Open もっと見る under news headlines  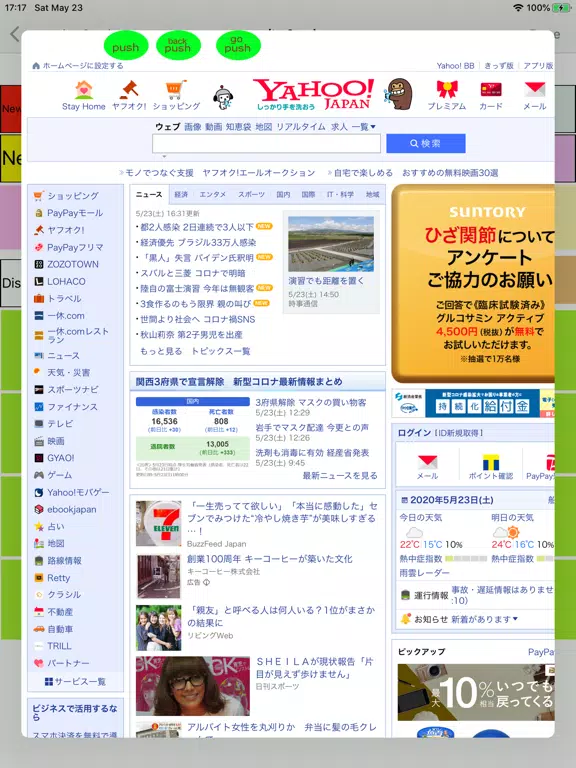click(161, 351)
